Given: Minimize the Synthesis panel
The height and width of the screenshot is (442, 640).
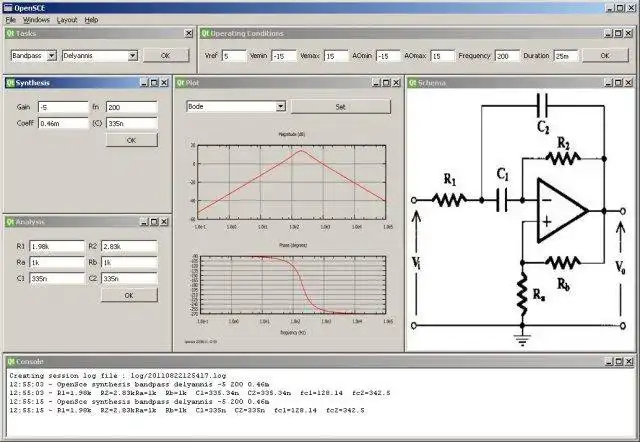Looking at the screenshot, I should coord(144,83).
